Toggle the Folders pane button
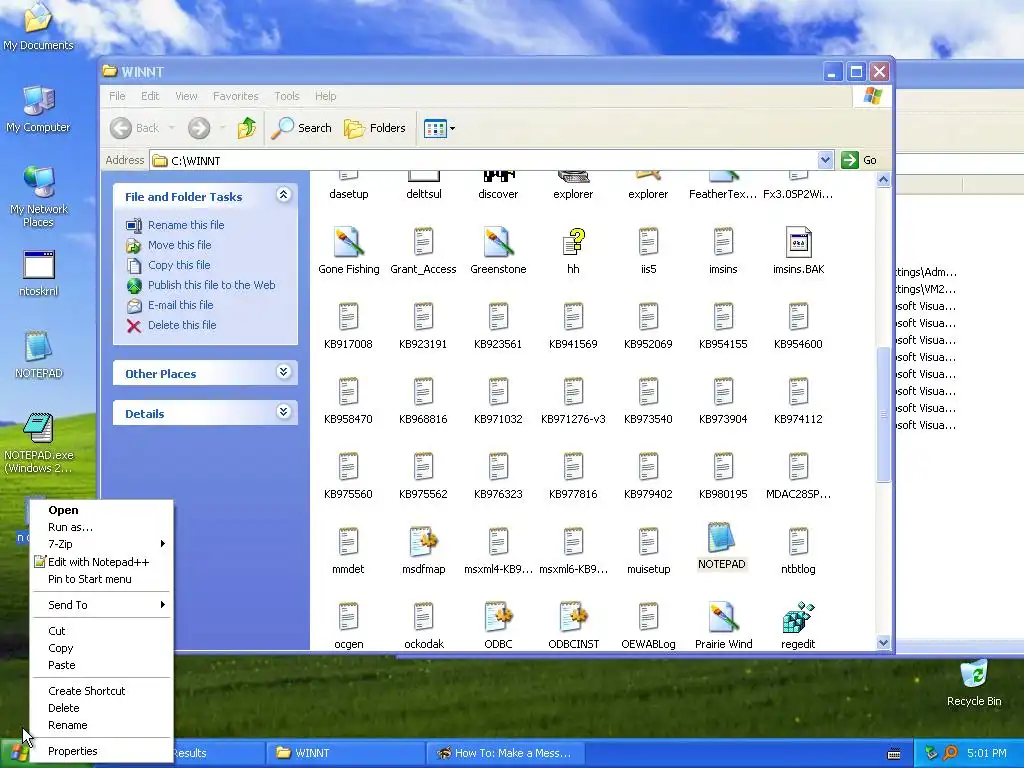This screenshot has height=768, width=1024. 375,128
